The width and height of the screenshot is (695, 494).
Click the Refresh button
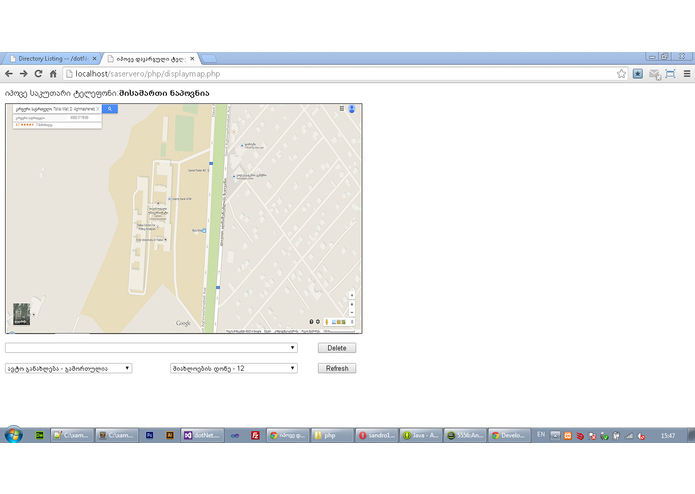[337, 368]
